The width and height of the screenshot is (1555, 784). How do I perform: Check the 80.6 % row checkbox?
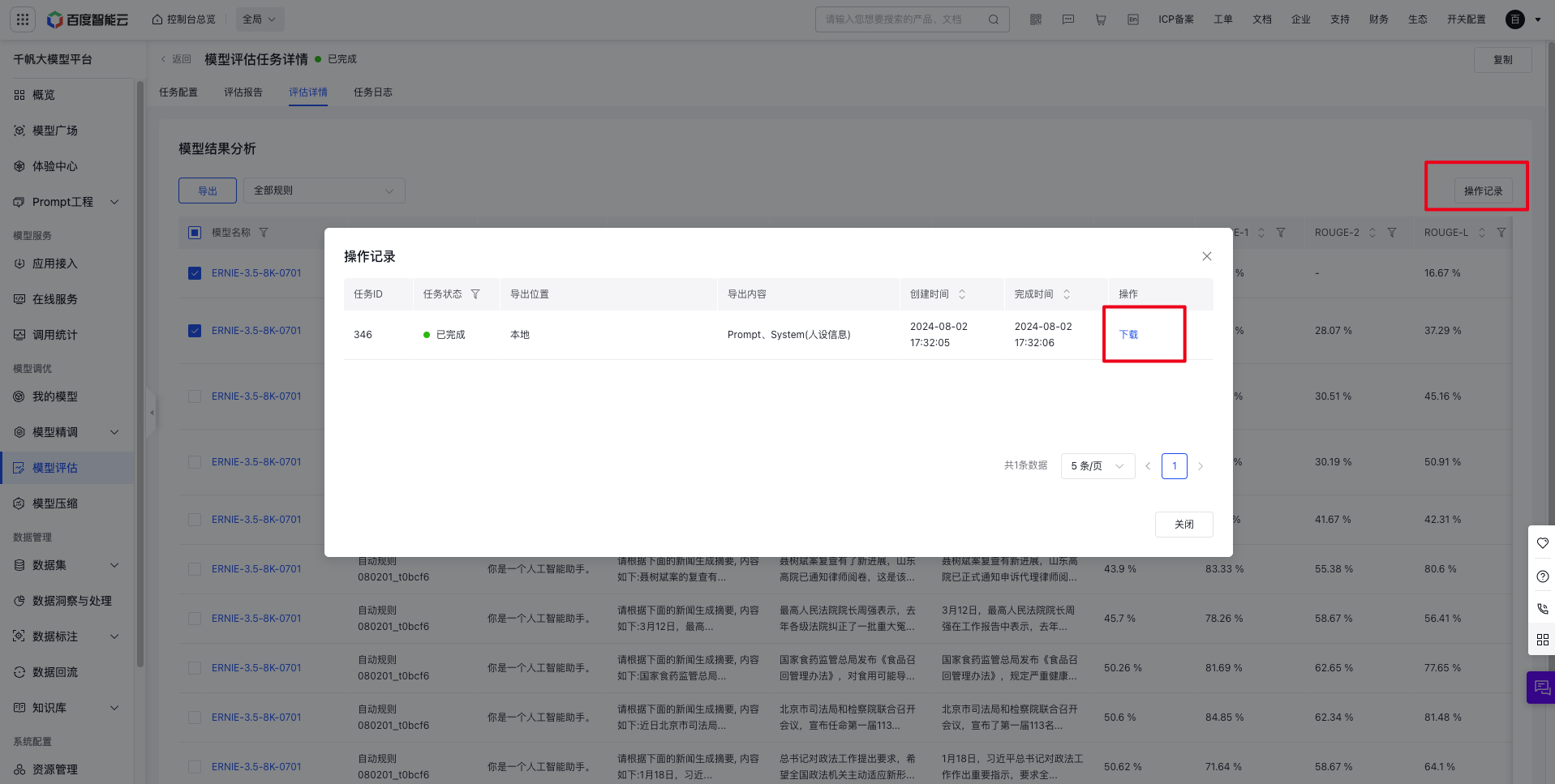pyautogui.click(x=195, y=569)
